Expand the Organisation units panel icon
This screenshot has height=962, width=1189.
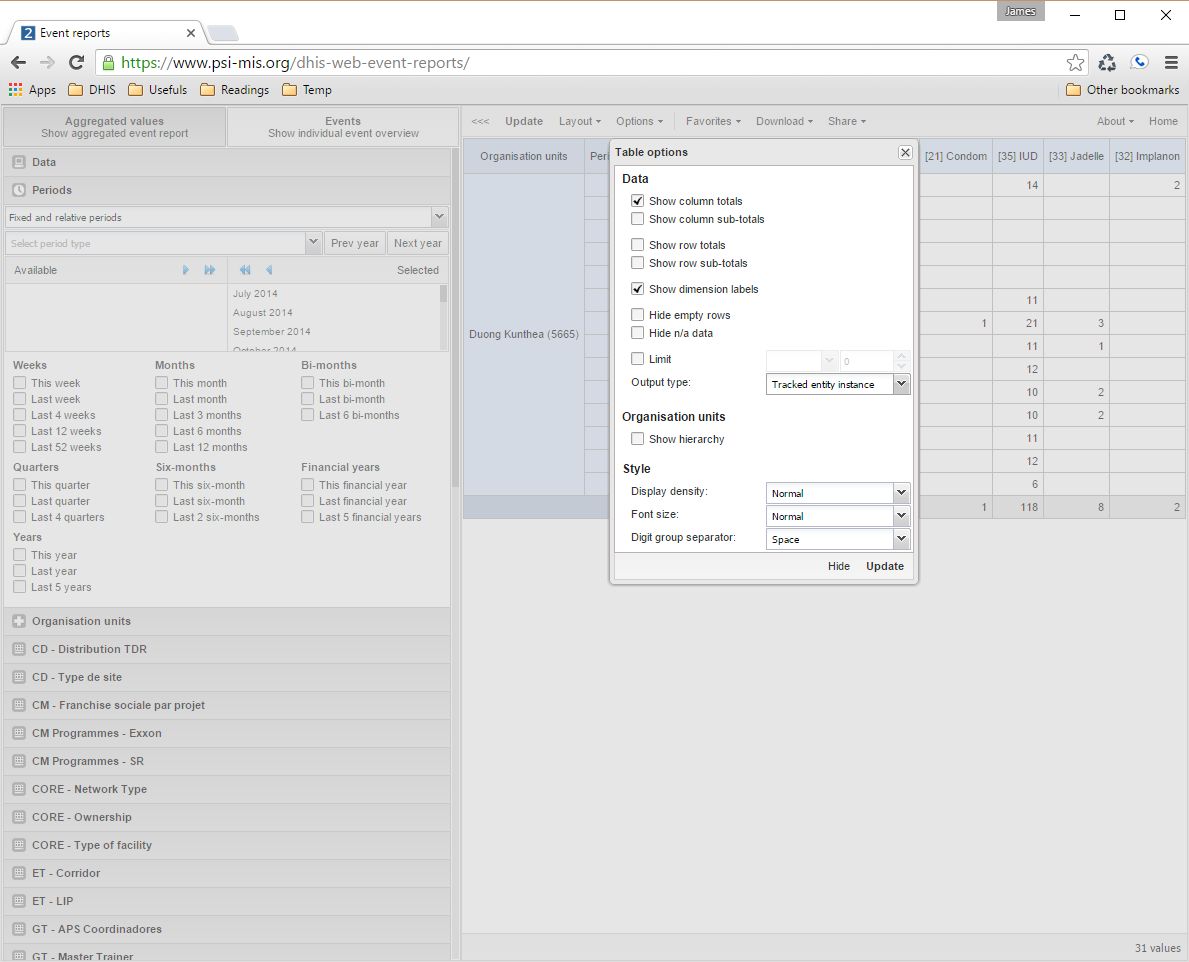[18, 621]
